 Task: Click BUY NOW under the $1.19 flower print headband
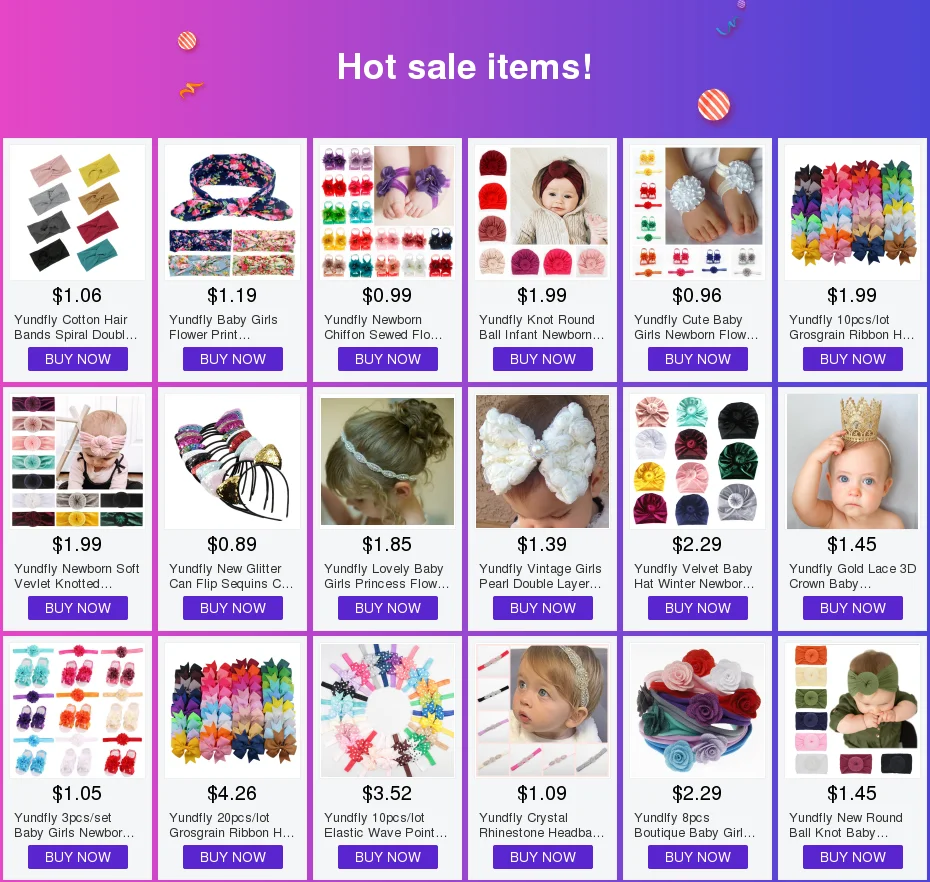pyautogui.click(x=232, y=359)
